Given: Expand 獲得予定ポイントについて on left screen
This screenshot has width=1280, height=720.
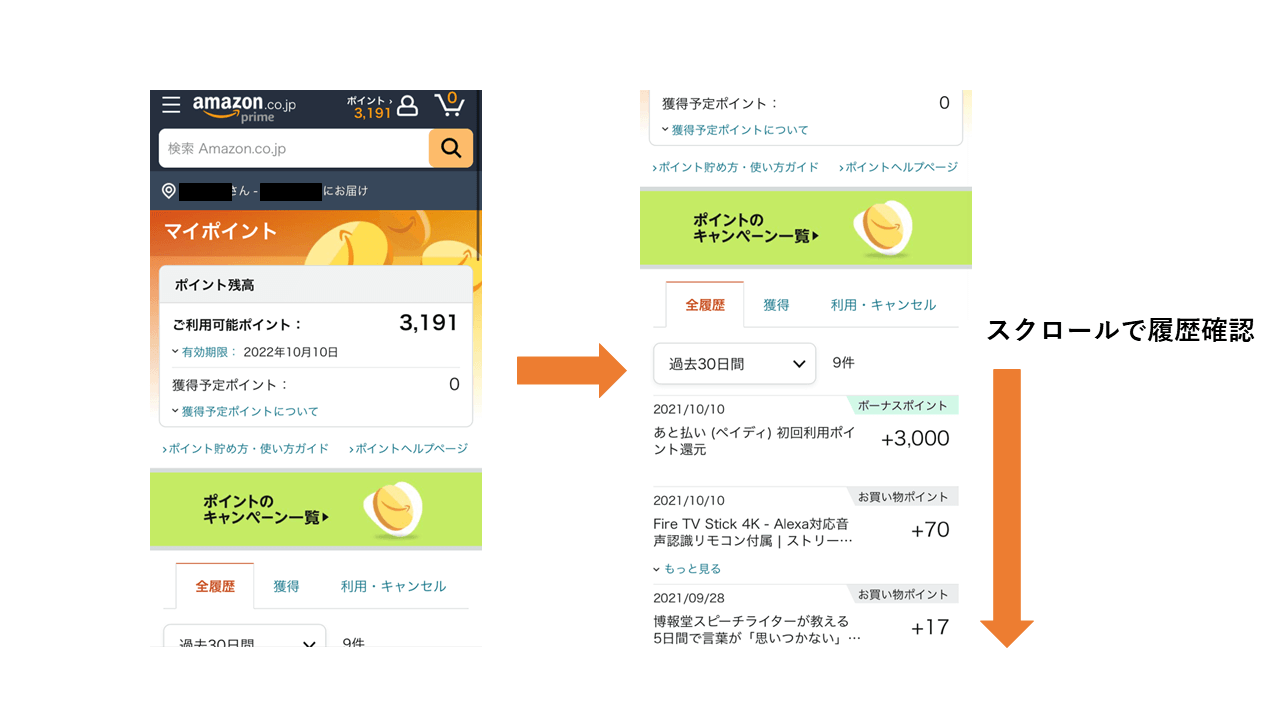Looking at the screenshot, I should pyautogui.click(x=245, y=411).
